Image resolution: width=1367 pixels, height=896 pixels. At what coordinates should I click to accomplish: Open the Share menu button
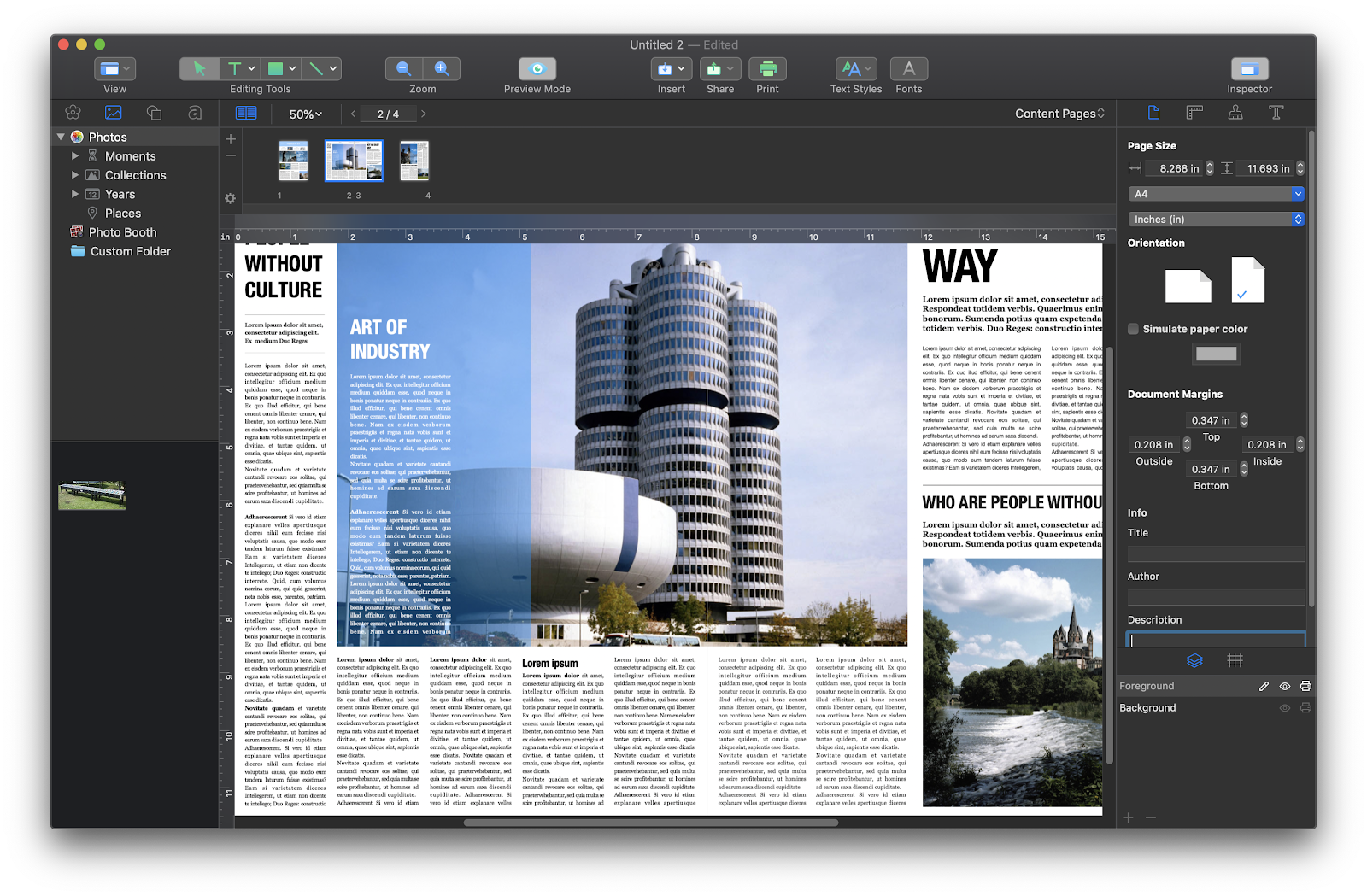click(x=720, y=68)
